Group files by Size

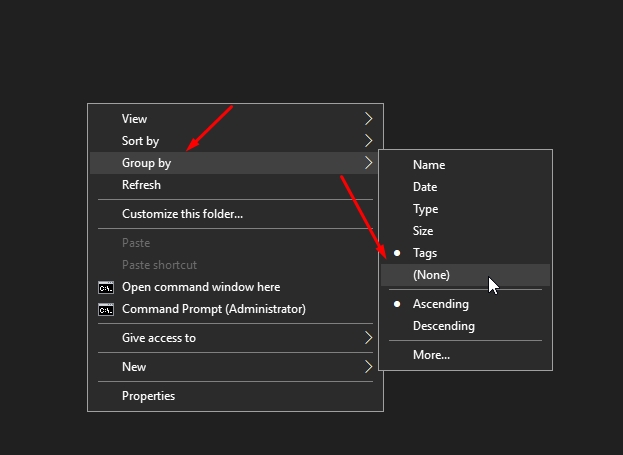point(423,231)
